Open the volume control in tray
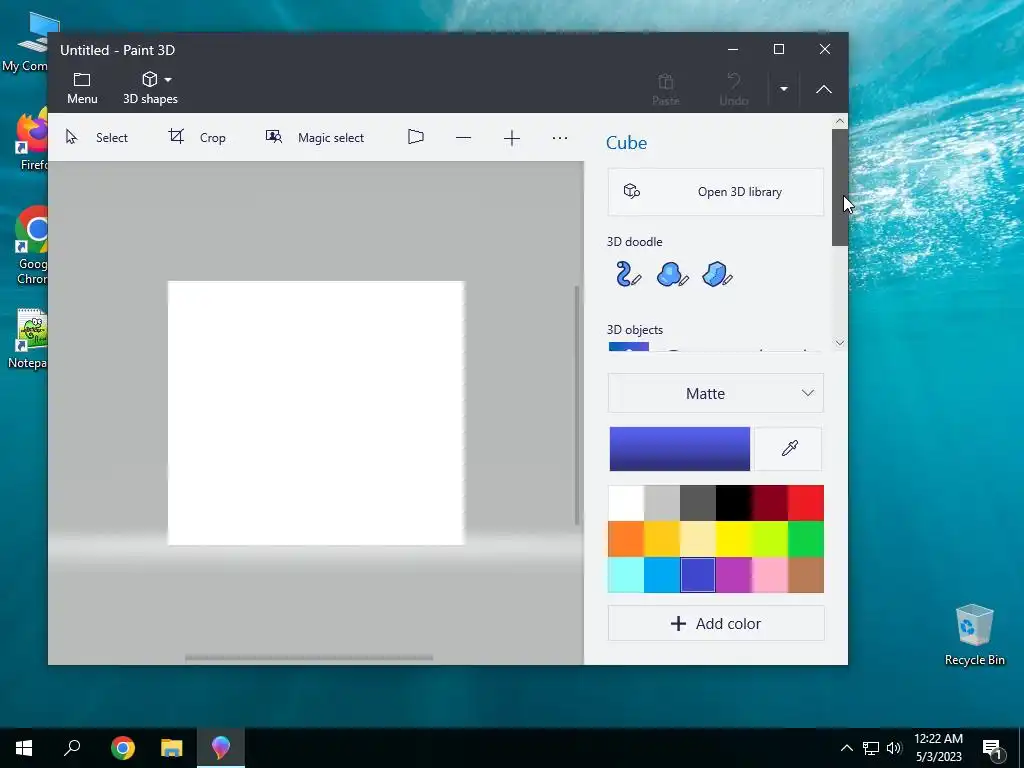The image size is (1024, 768). [894, 748]
